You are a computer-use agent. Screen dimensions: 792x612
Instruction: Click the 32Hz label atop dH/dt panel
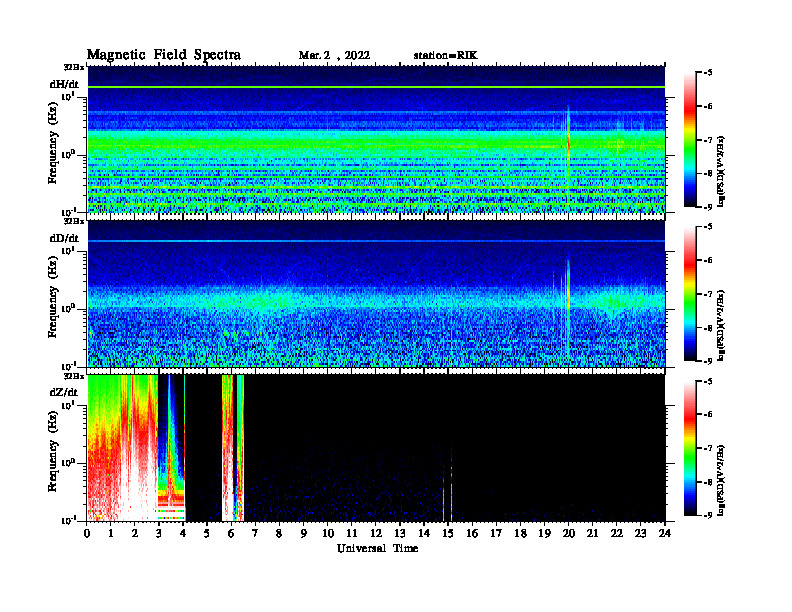74,67
